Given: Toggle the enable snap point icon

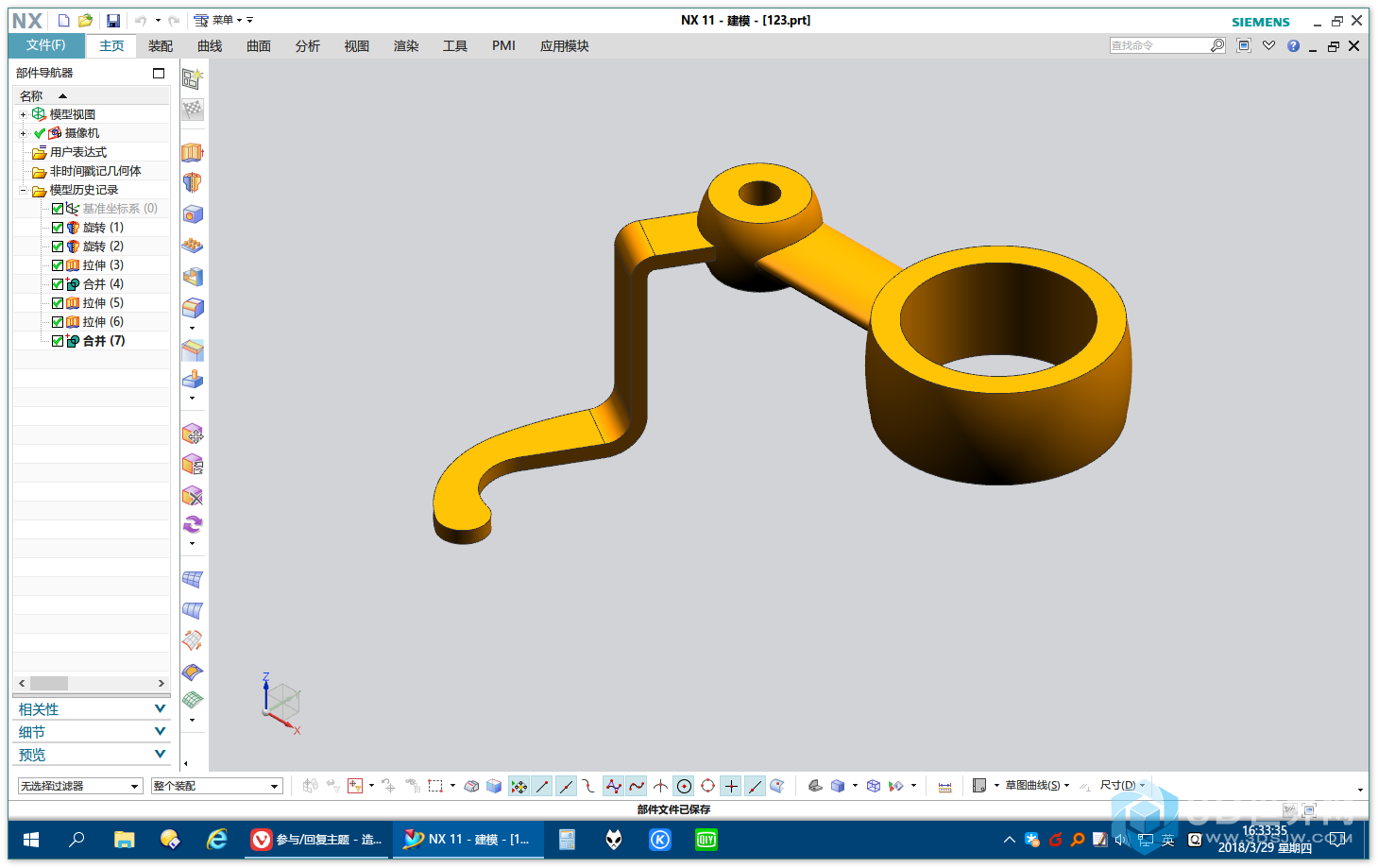Looking at the screenshot, I should point(519,786).
